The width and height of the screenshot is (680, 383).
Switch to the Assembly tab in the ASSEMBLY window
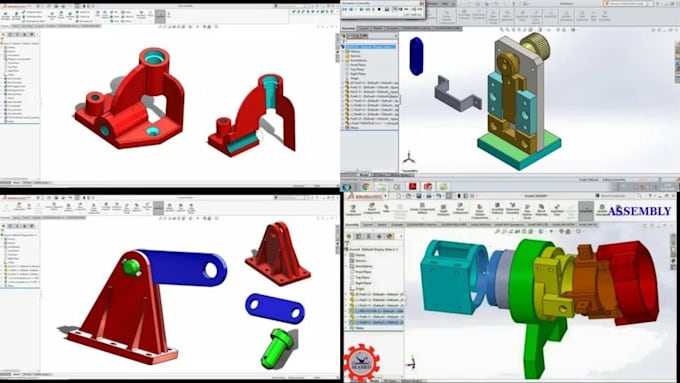[x=352, y=225]
